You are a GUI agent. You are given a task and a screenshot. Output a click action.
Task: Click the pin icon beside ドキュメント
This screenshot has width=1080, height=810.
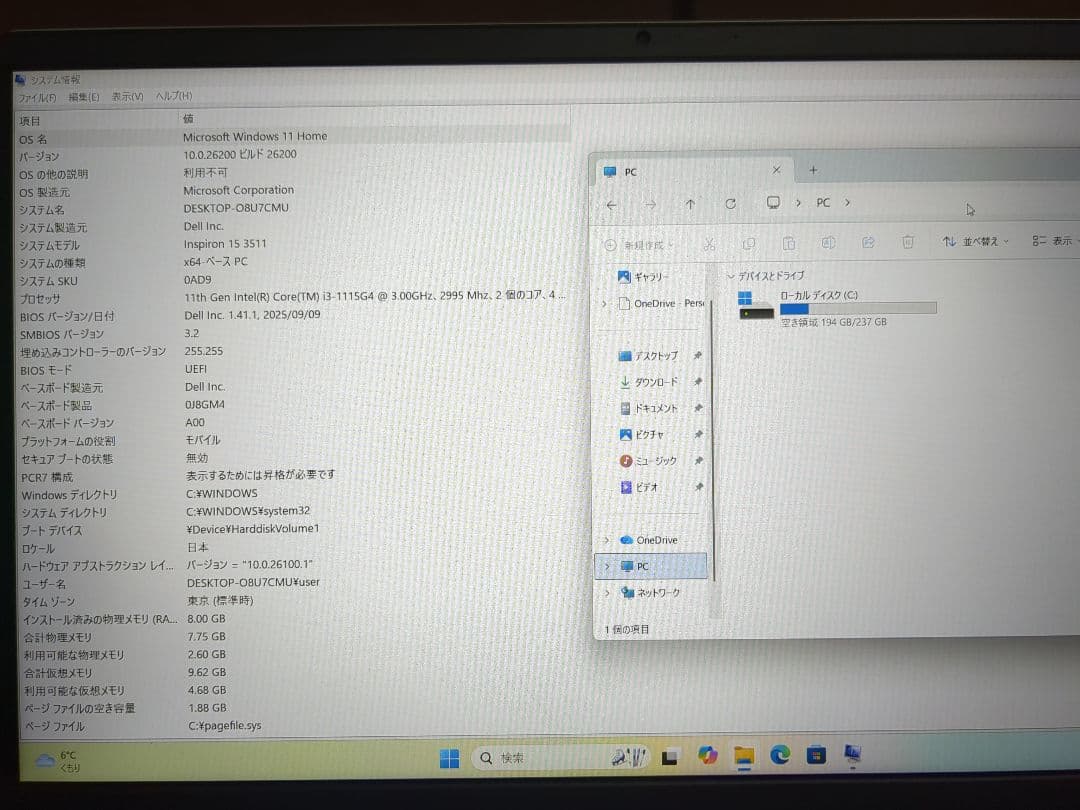click(700, 410)
